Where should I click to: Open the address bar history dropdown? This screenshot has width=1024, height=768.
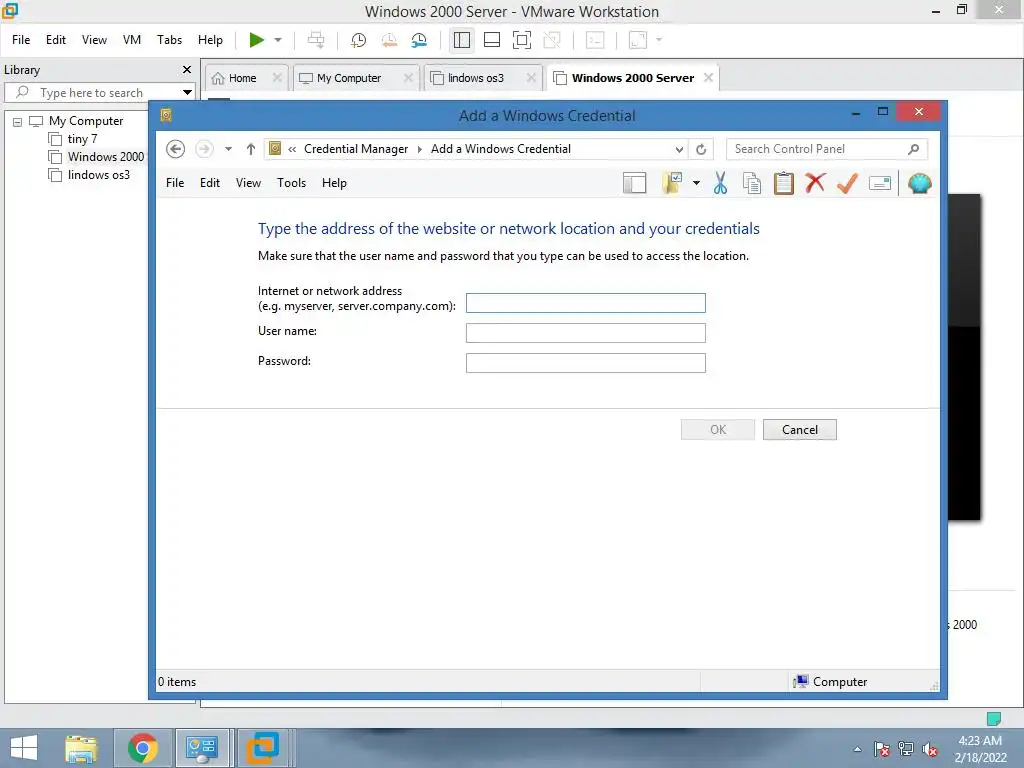click(x=679, y=149)
